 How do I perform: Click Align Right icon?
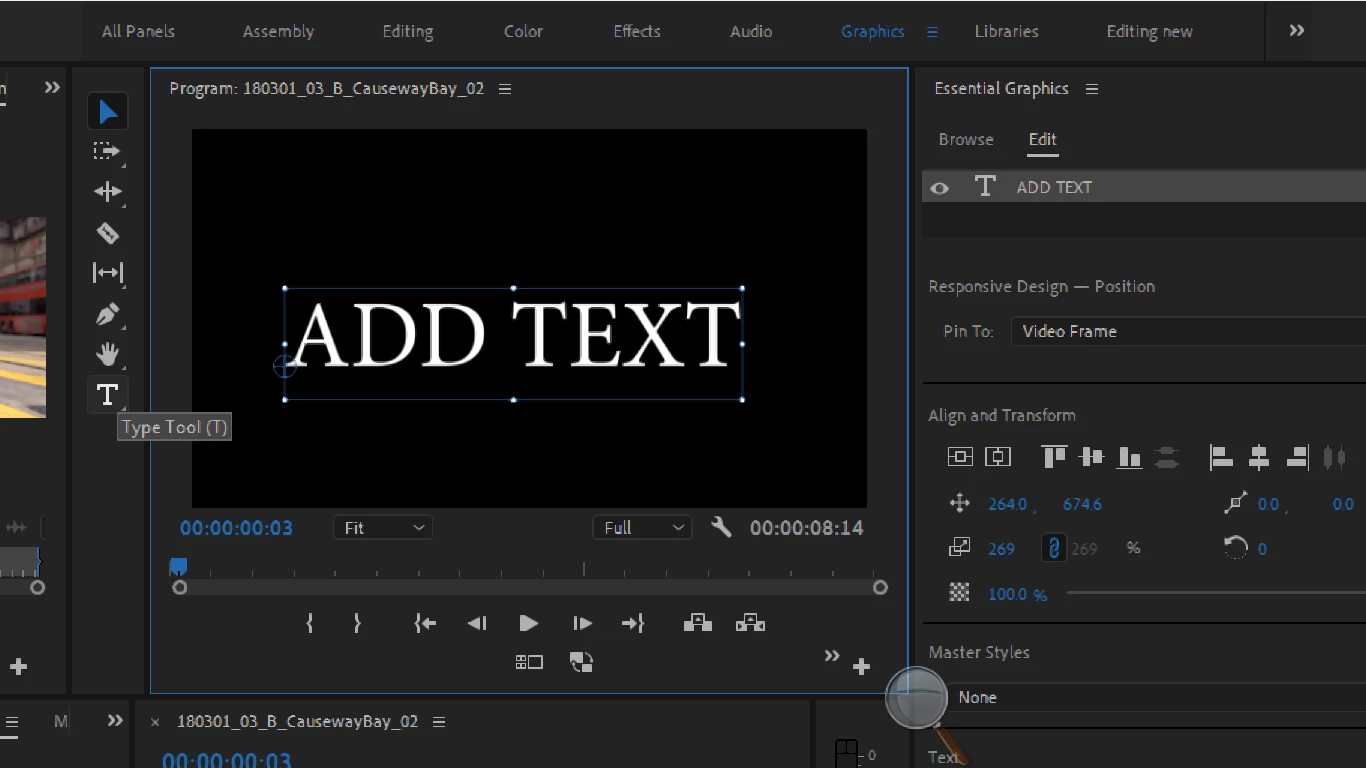coord(1297,457)
